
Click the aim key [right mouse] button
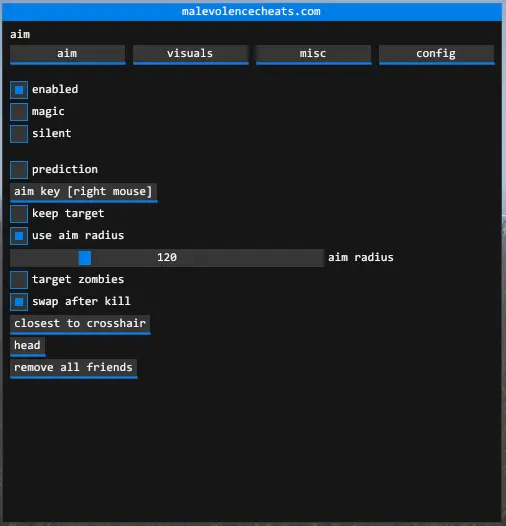tap(84, 192)
